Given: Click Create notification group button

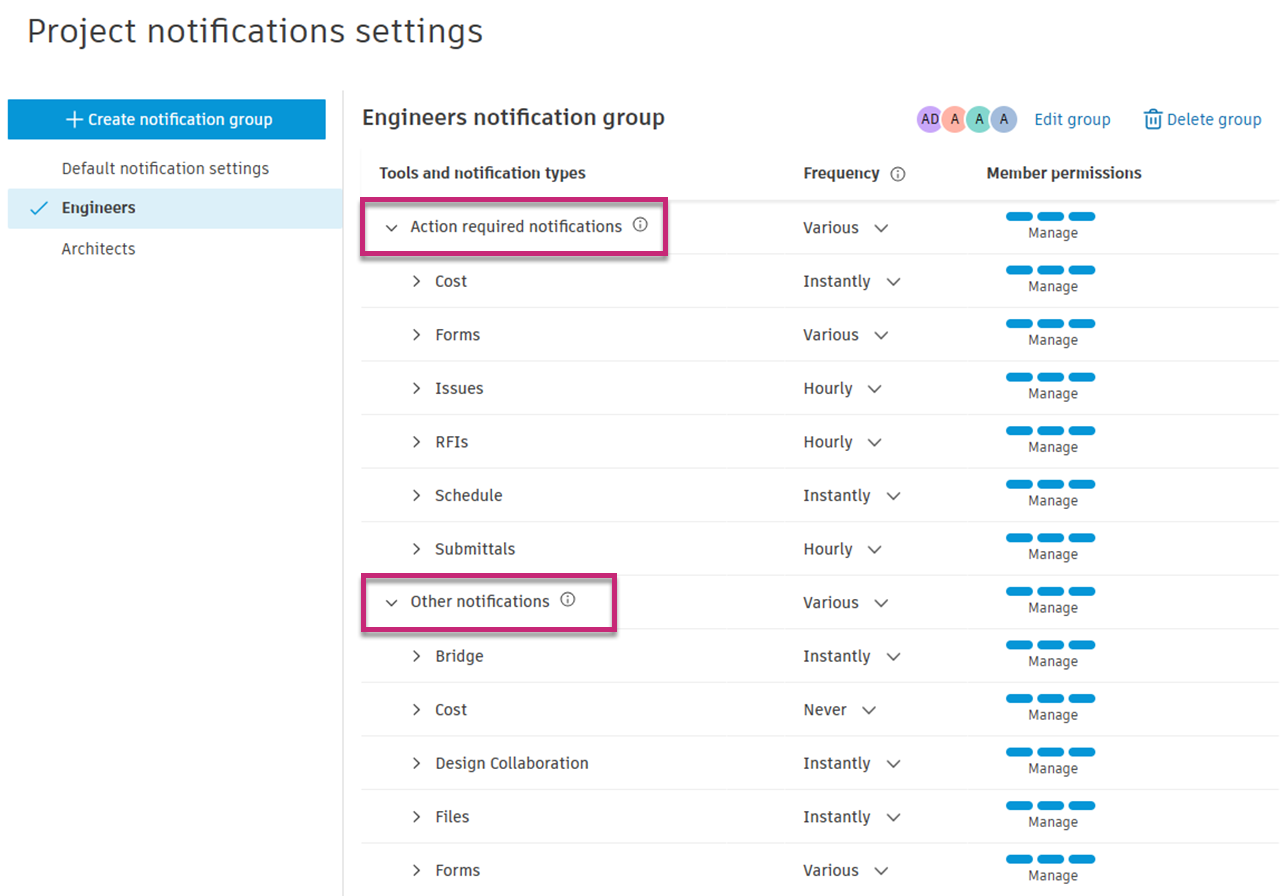Looking at the screenshot, I should [167, 120].
